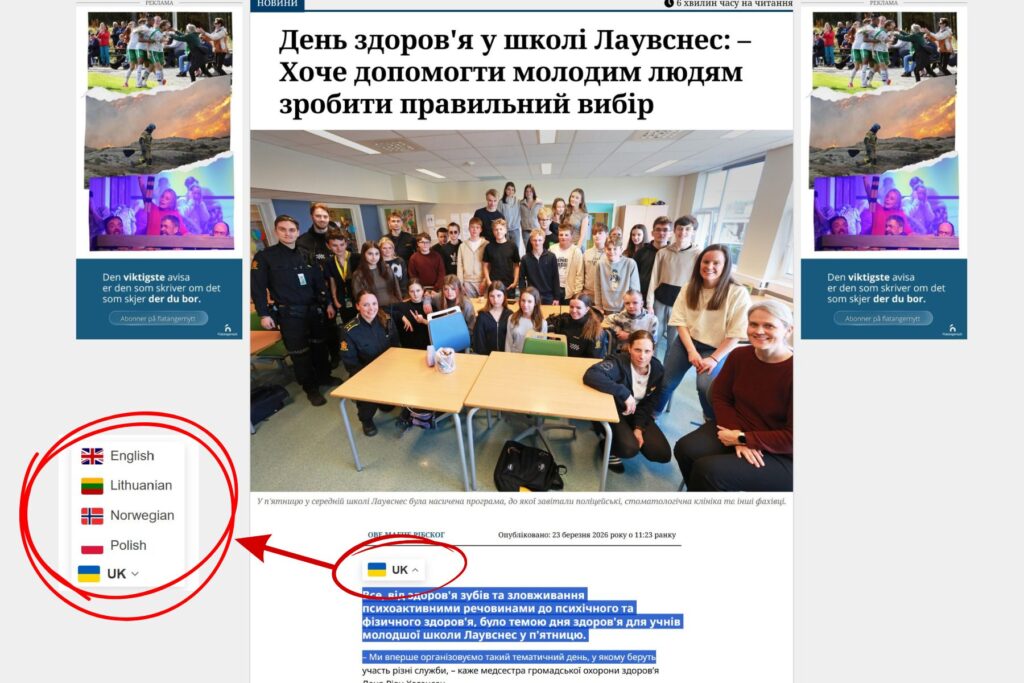
Task: Click the Lithuanian flag in the language list
Action: pos(92,486)
